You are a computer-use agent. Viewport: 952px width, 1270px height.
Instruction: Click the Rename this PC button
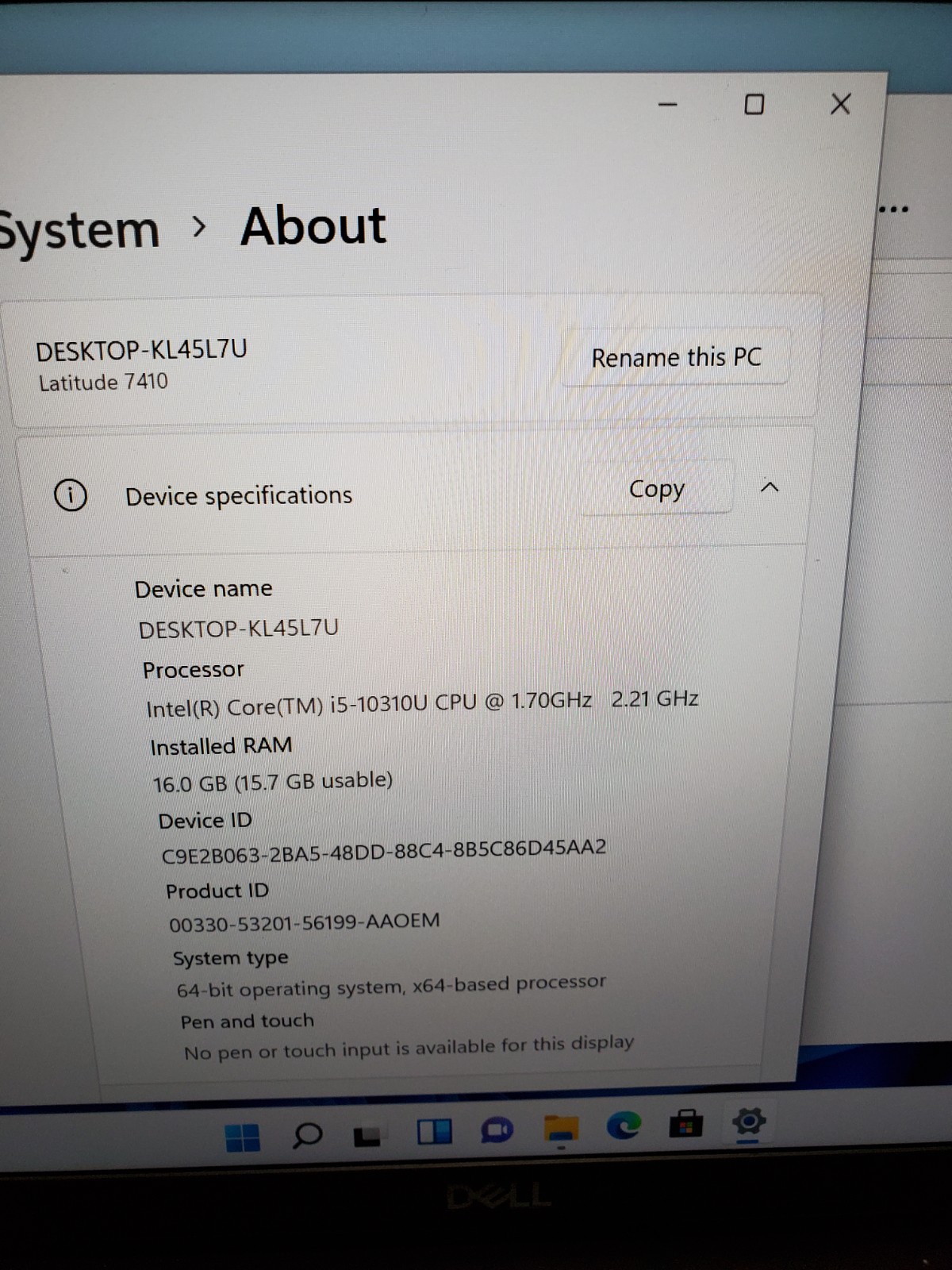pos(676,357)
